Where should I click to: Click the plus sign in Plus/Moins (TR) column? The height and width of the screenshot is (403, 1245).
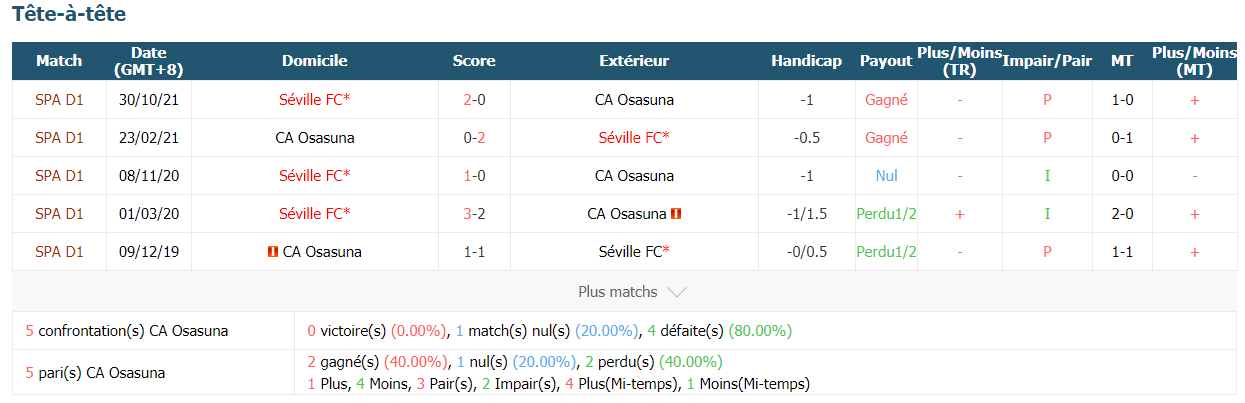[960, 213]
